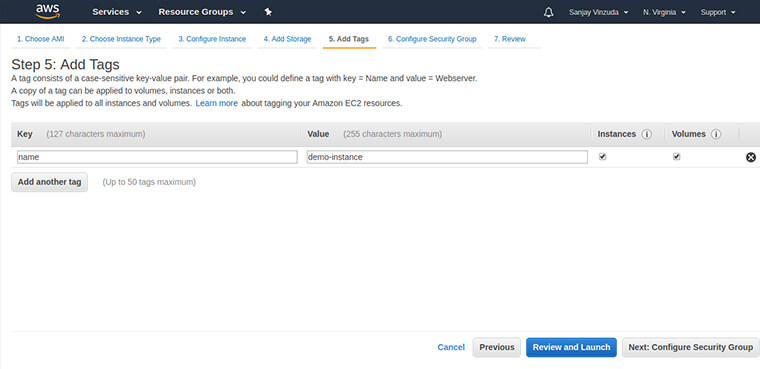Go to step 6. Configure Security Group
The height and width of the screenshot is (369, 760).
[432, 39]
